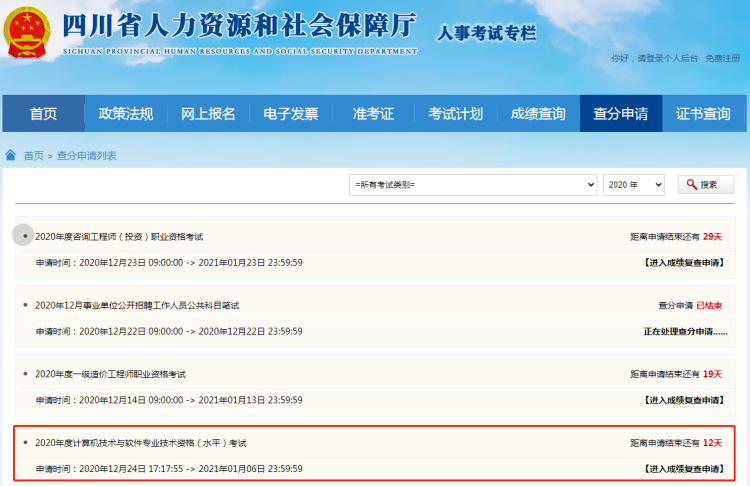
Task: Expand the 2020 年 year dropdown
Action: pyautogui.click(x=633, y=185)
